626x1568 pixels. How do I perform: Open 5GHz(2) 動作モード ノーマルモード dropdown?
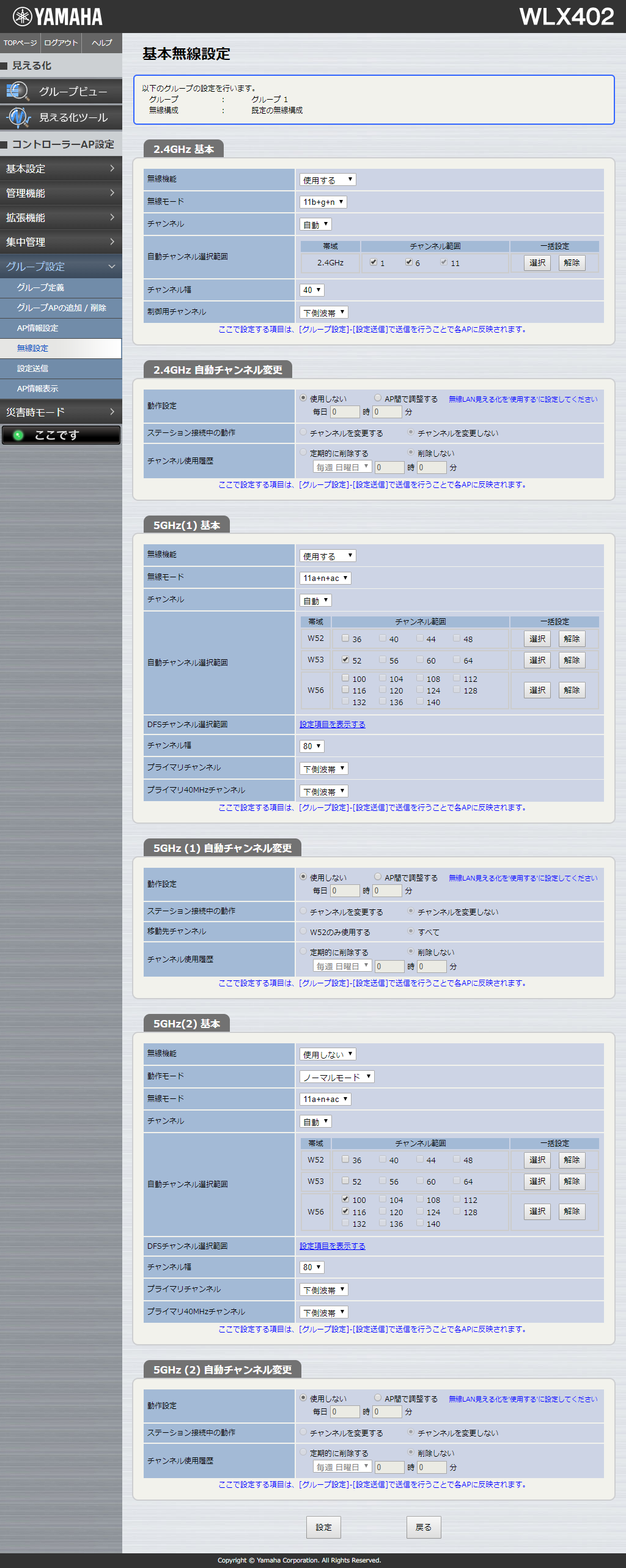[x=337, y=1077]
